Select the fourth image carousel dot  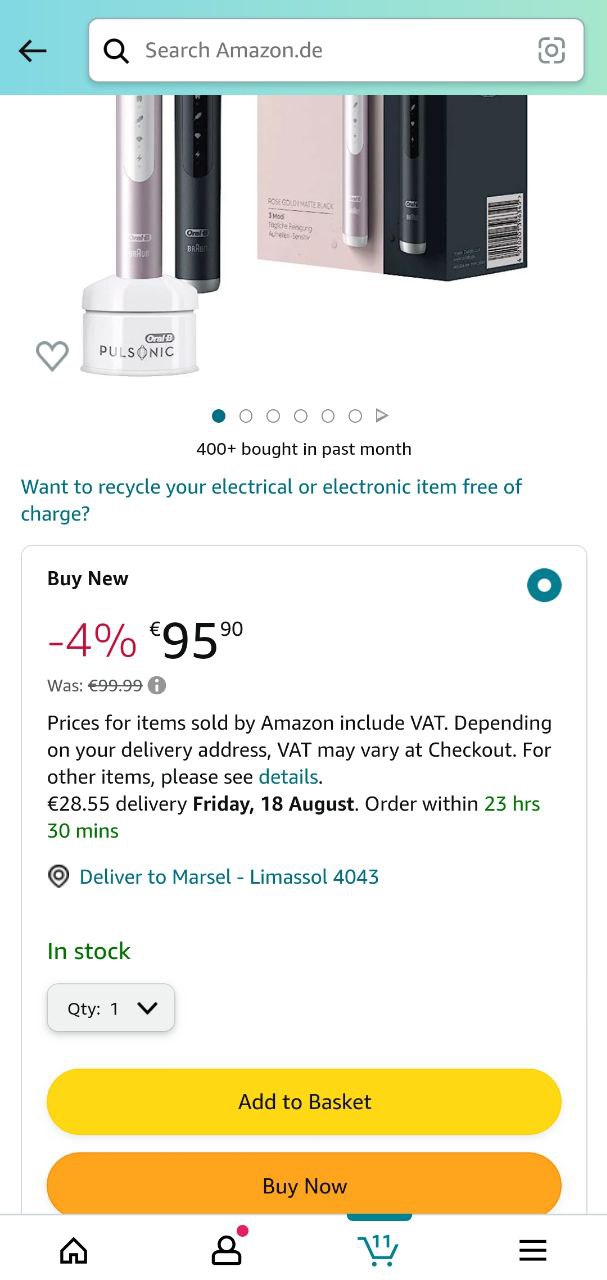click(300, 416)
